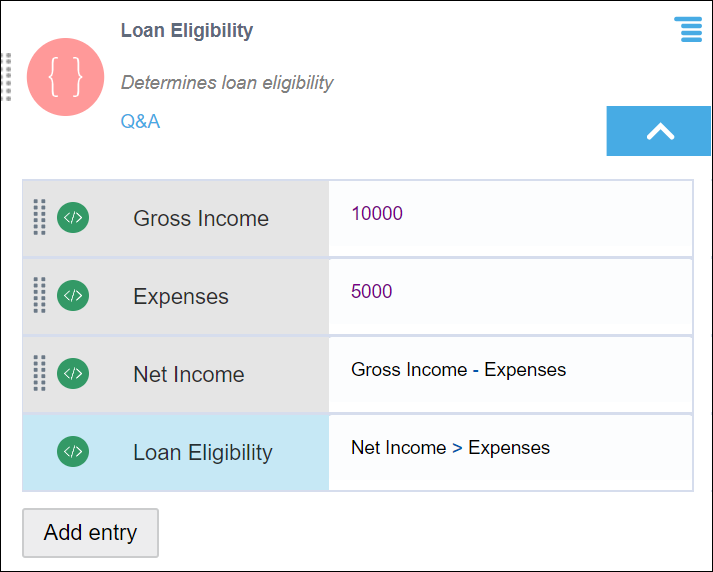
Task: Click the node drag handle at left edge
Action: pos(6,77)
